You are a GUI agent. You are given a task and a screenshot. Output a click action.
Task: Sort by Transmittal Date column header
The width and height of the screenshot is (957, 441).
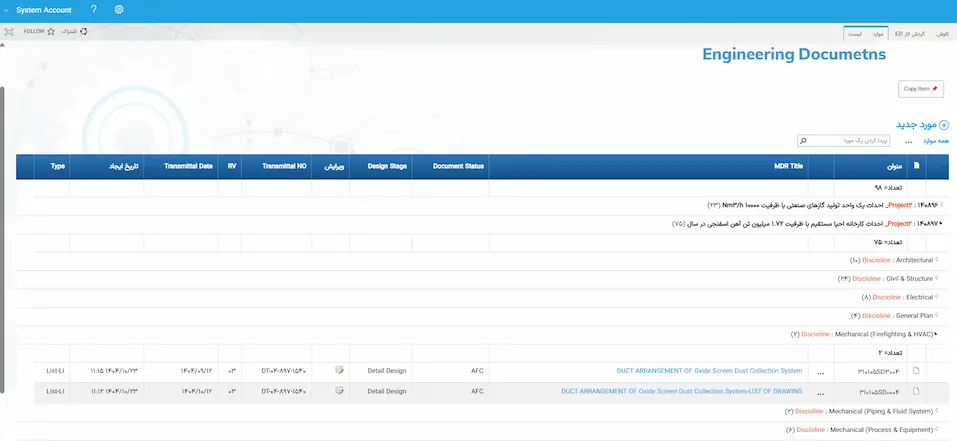[x=187, y=166]
